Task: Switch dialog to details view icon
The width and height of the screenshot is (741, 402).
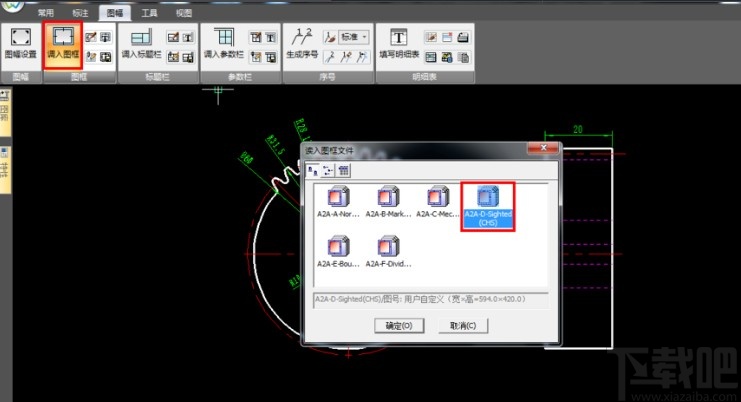Action: click(344, 171)
